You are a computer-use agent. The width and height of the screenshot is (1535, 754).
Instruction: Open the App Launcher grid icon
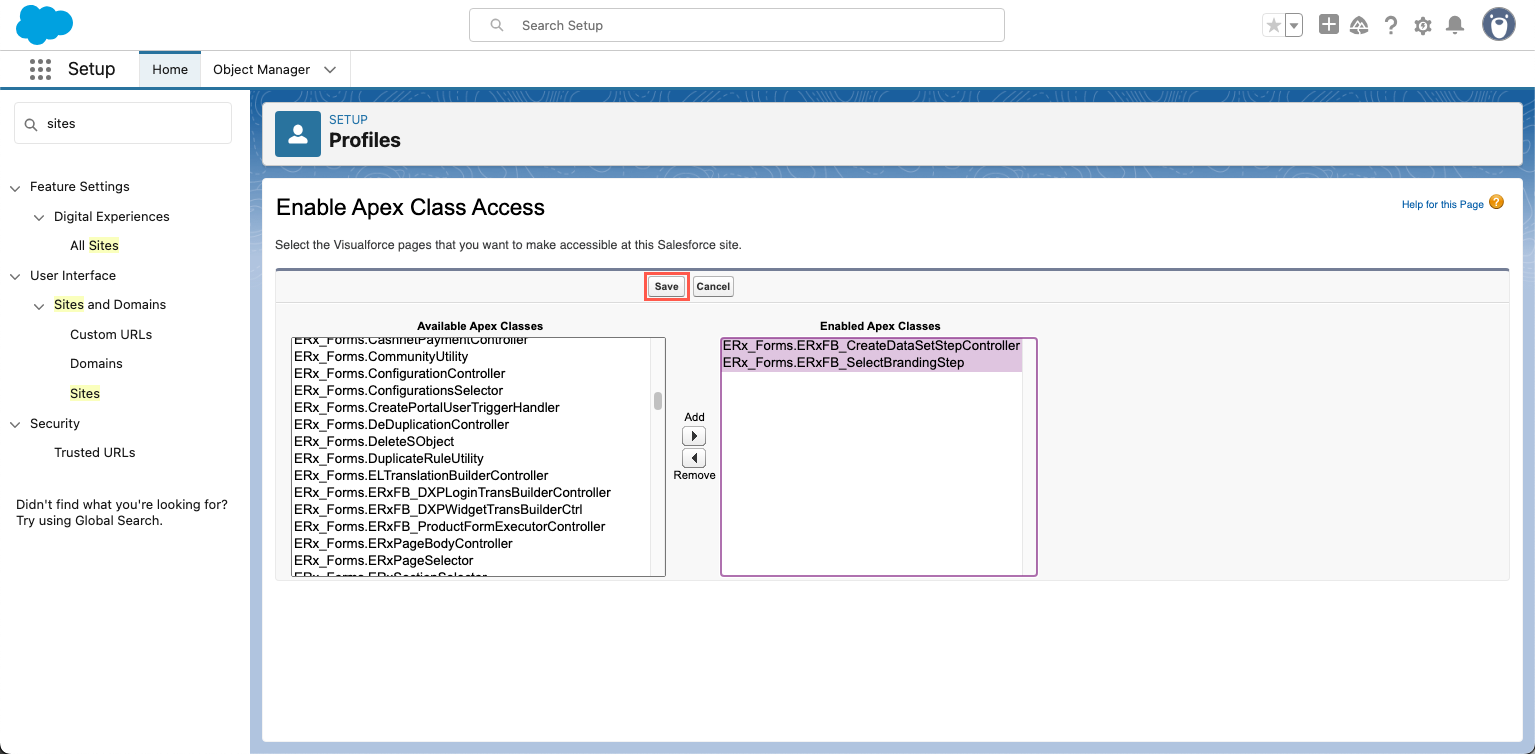click(40, 69)
